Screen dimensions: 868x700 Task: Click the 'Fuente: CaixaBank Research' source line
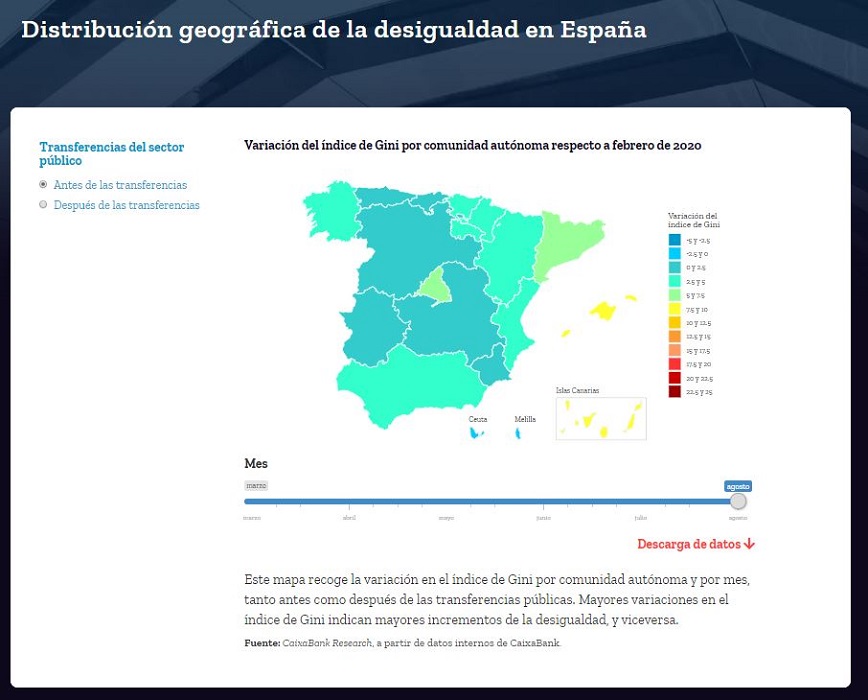[x=402, y=643]
